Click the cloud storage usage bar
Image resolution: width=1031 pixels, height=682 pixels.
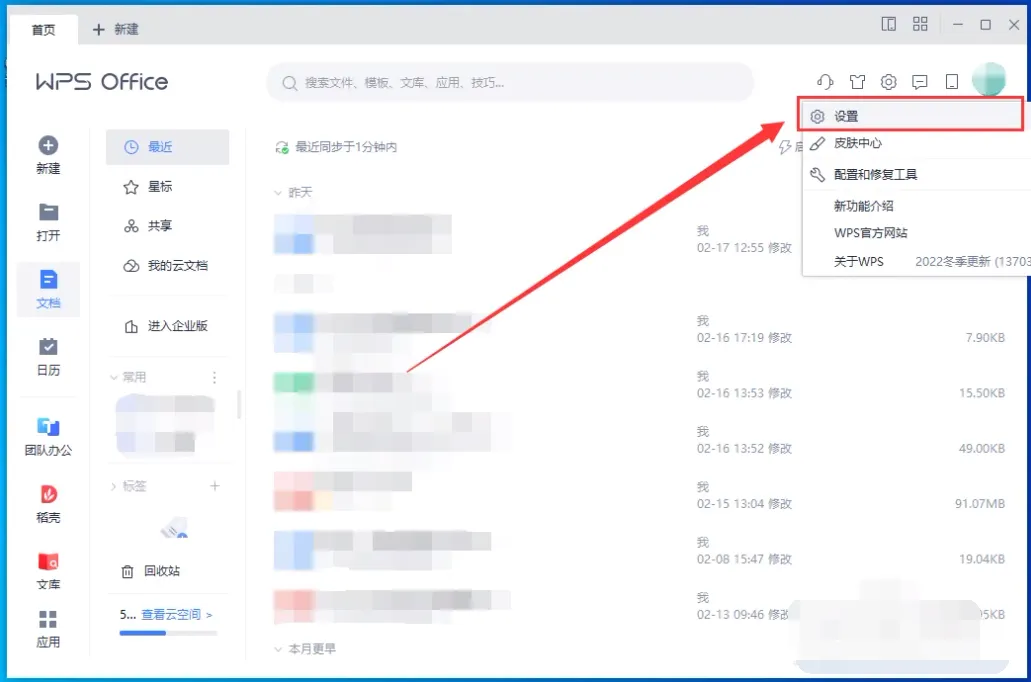(168, 633)
